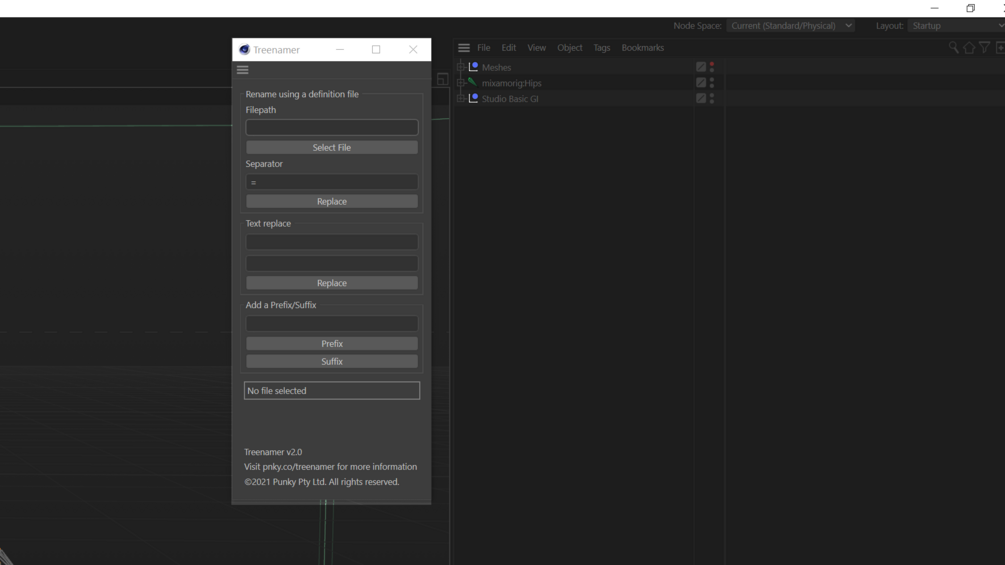Viewport: 1005px width, 565px height.
Task: Click the Meshes null object icon
Action: pos(473,67)
